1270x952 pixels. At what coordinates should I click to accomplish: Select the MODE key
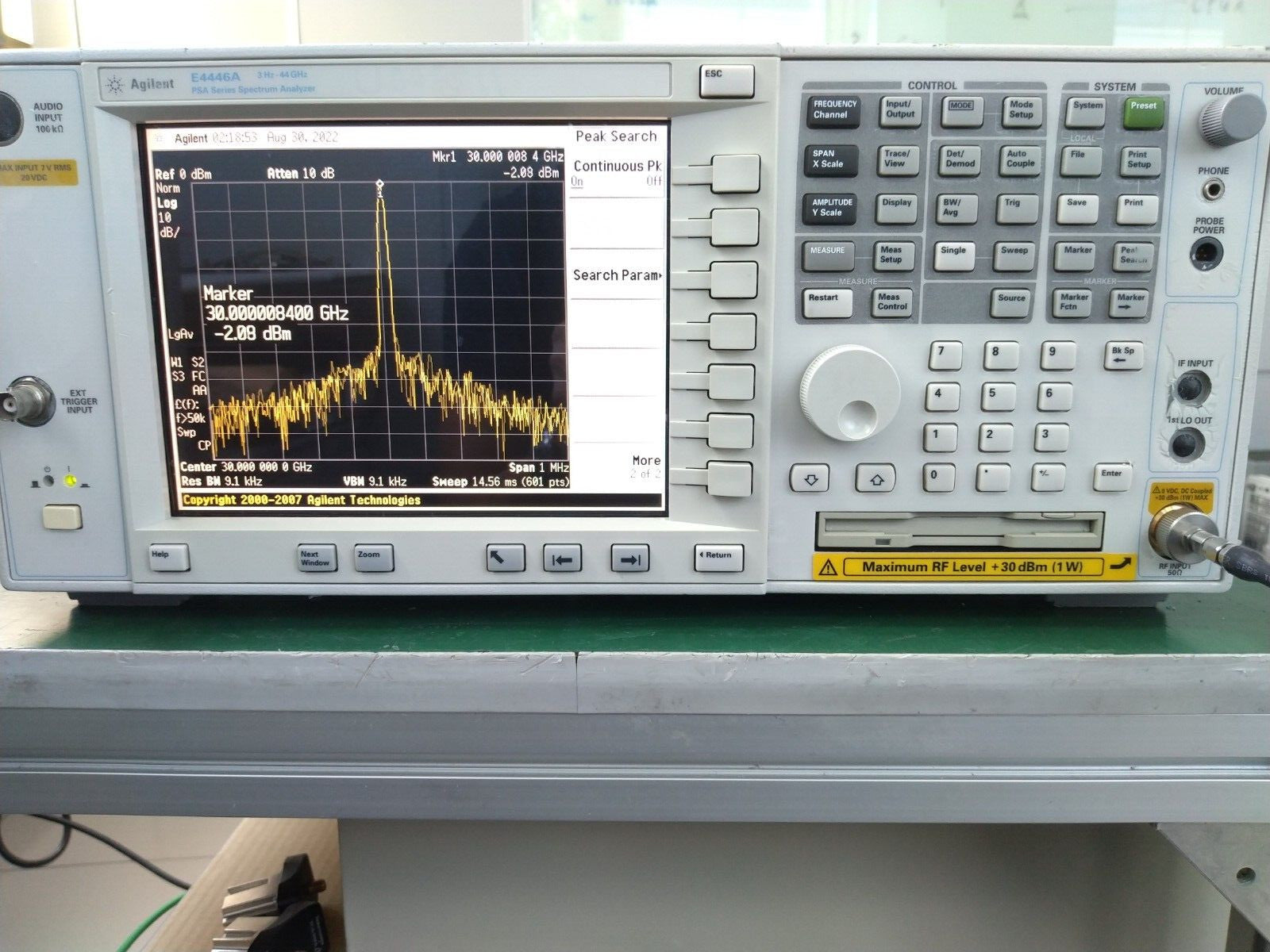962,113
